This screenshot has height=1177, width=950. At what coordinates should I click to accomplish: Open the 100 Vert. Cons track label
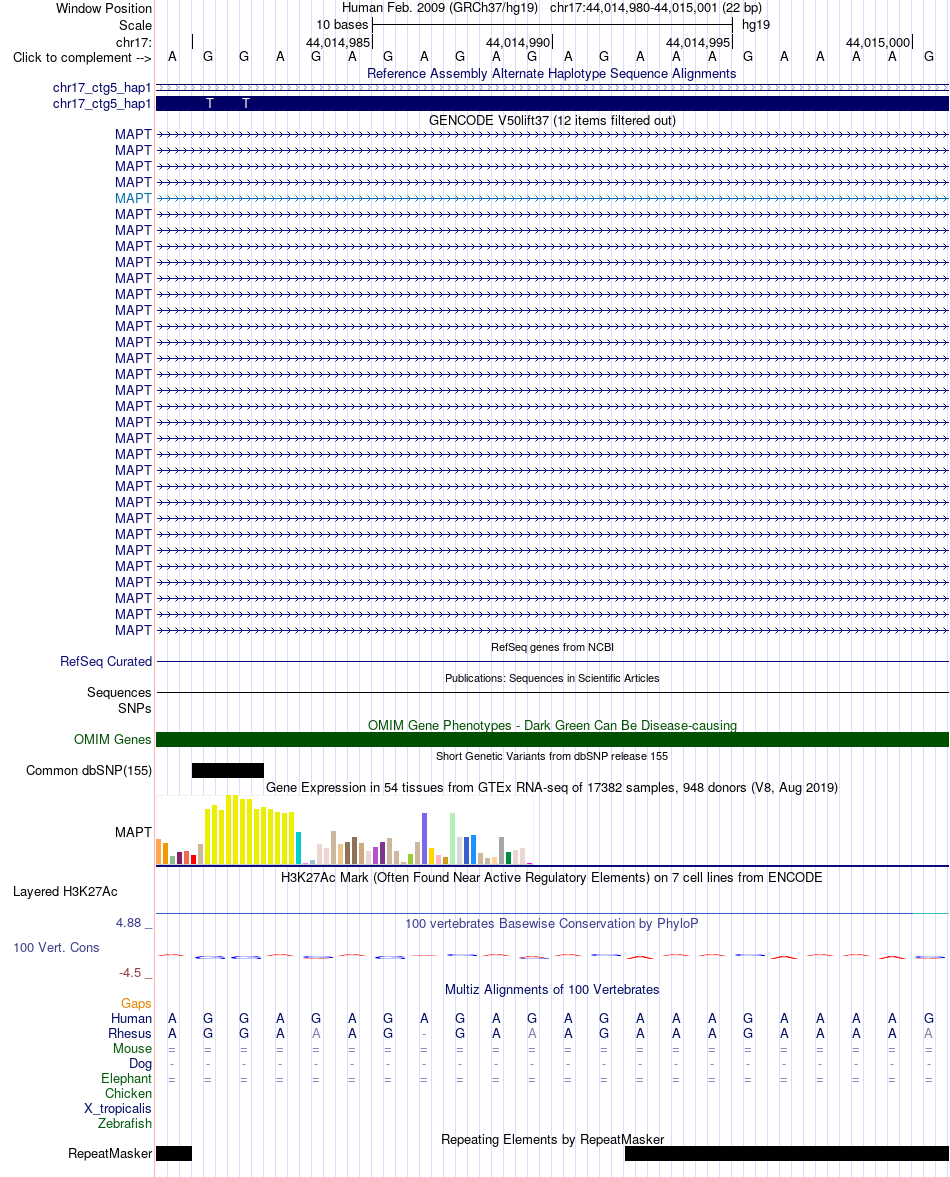[56, 947]
